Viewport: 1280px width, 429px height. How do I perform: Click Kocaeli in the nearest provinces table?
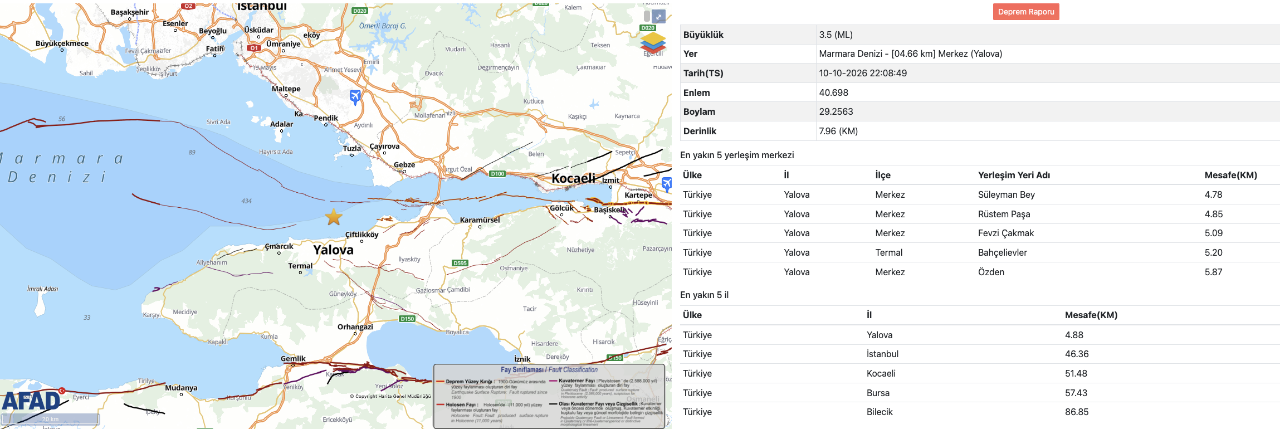click(x=882, y=373)
